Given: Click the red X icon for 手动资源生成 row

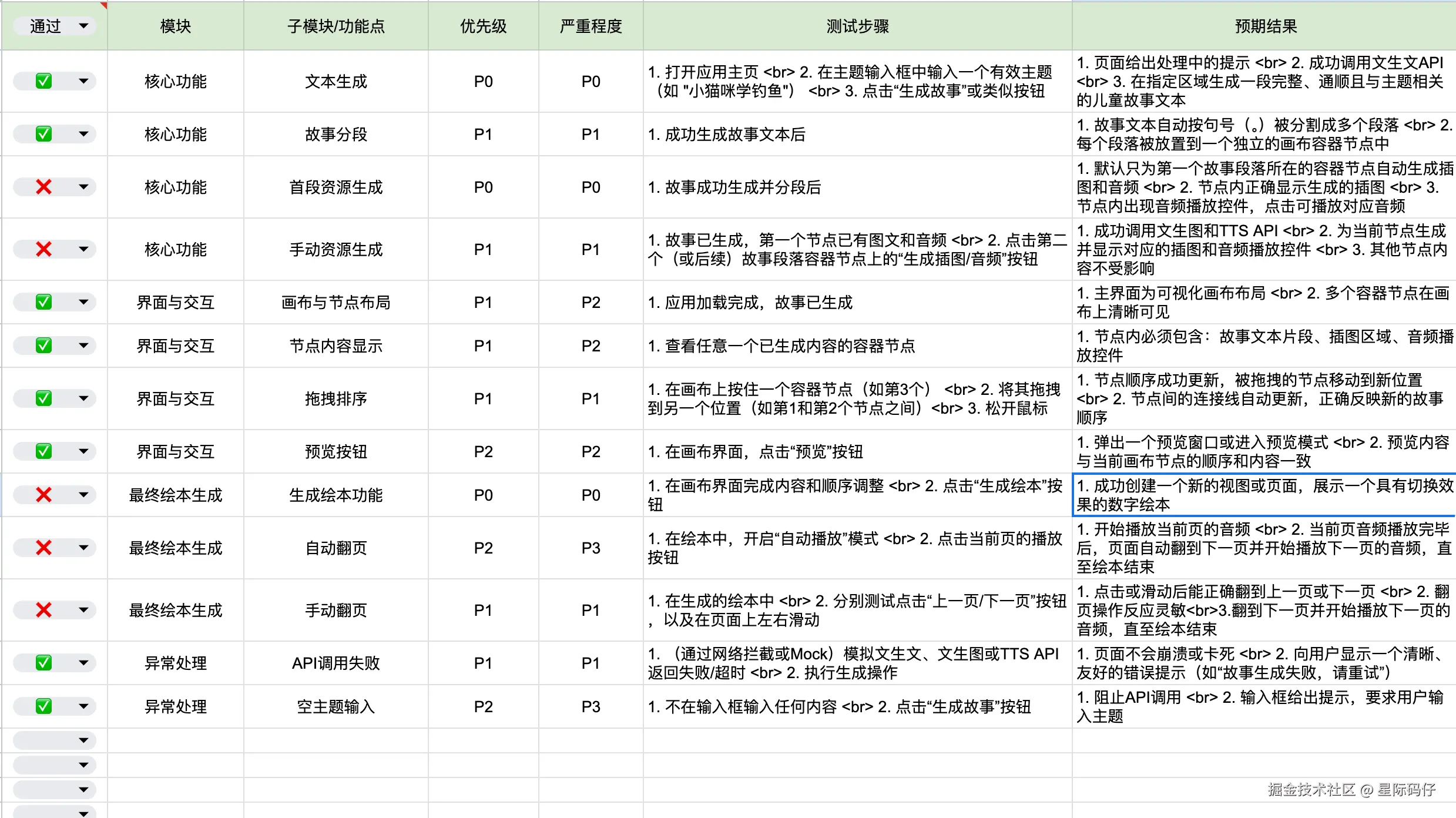Looking at the screenshot, I should [x=43, y=249].
